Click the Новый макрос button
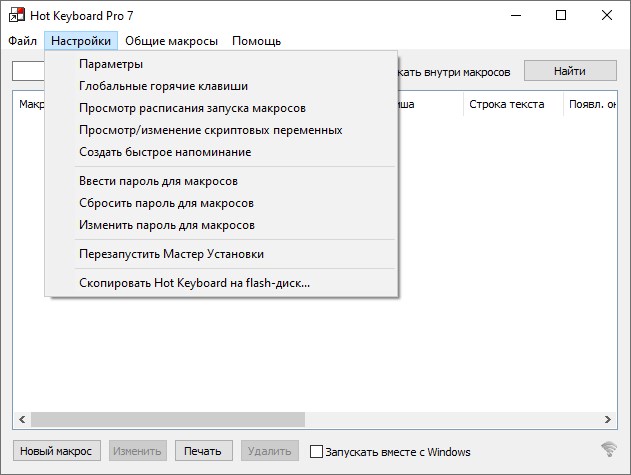This screenshot has height=475, width=631. click(56, 451)
